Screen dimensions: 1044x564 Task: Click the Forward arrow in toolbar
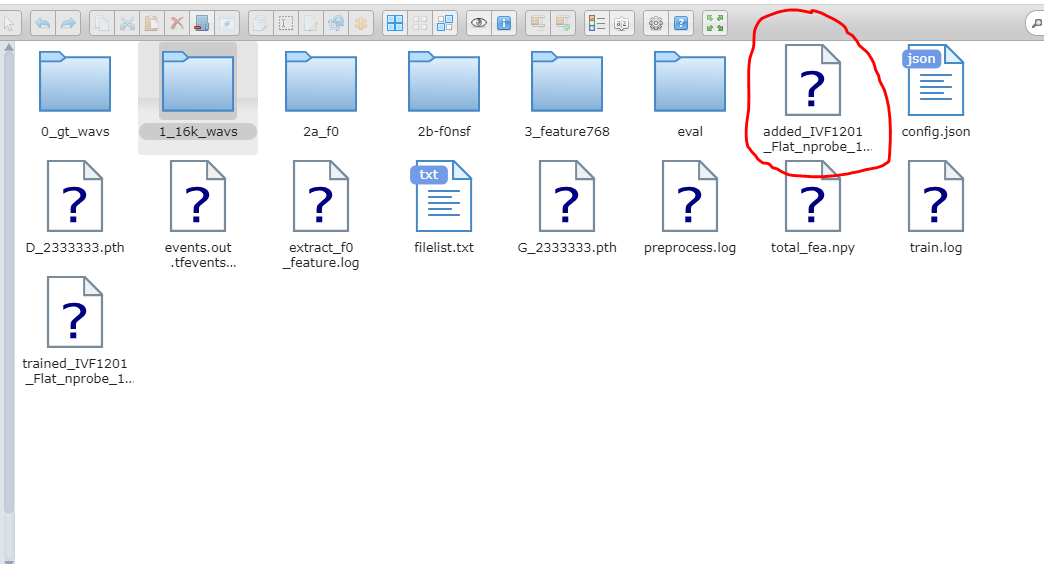tap(67, 23)
